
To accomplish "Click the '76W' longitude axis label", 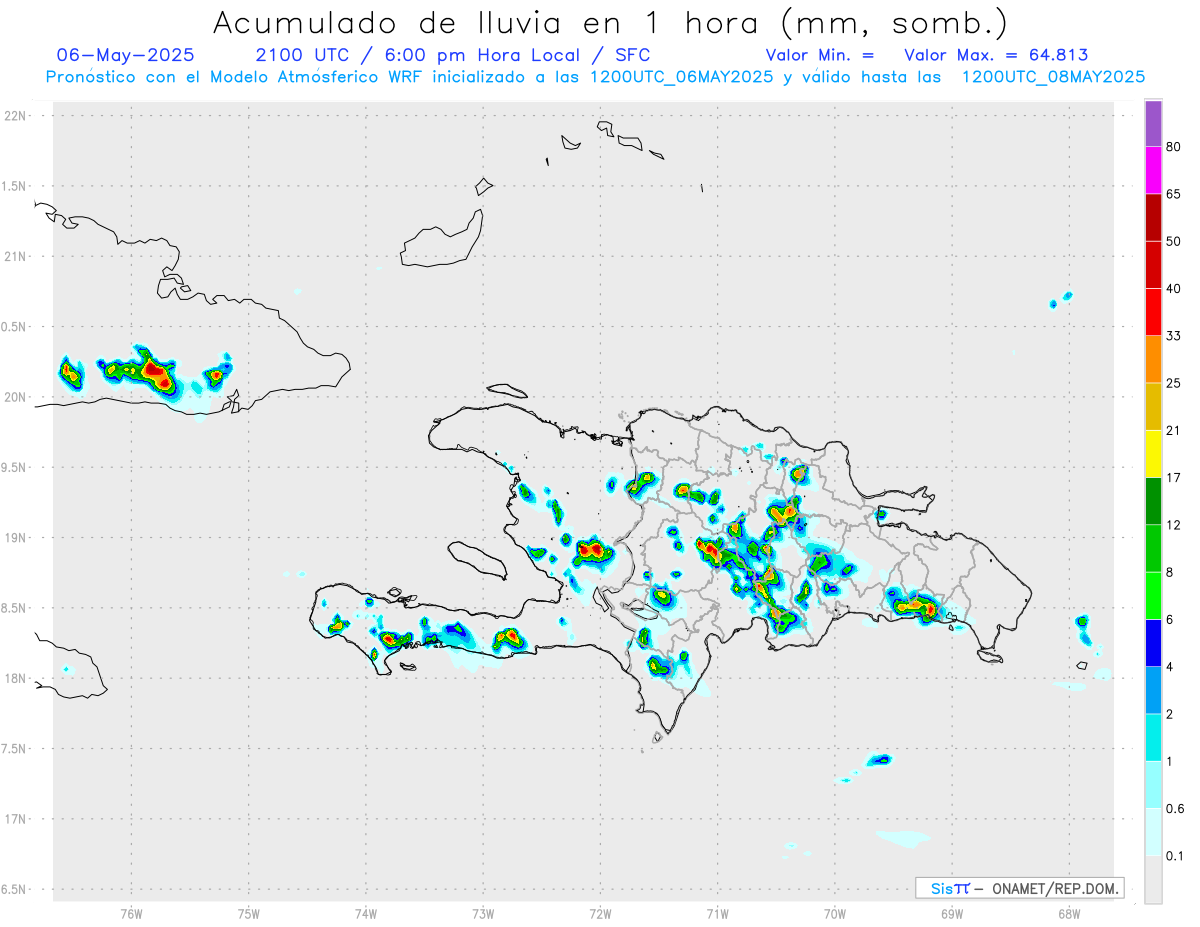I will pyautogui.click(x=131, y=914).
